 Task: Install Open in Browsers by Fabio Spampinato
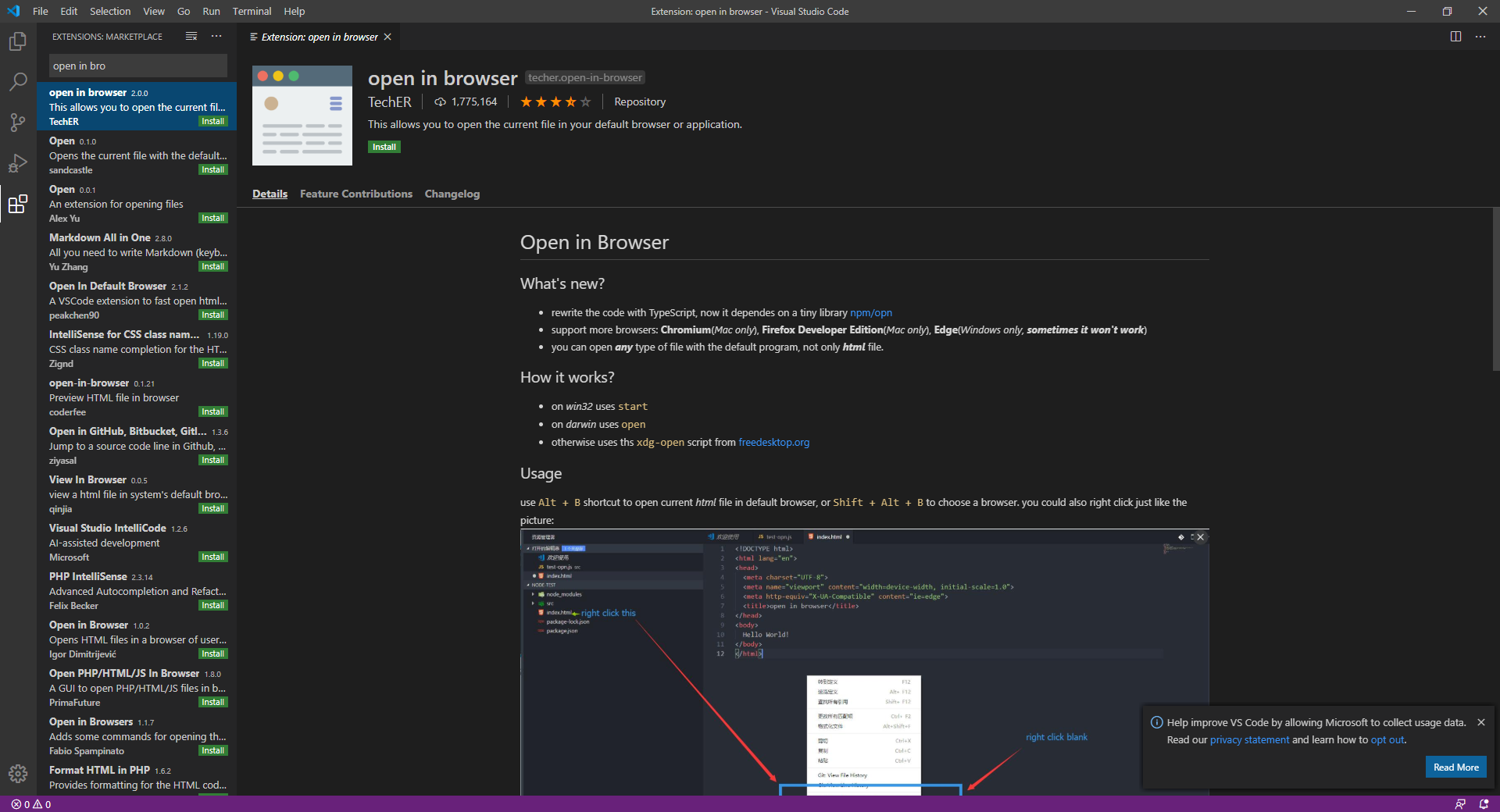point(212,750)
